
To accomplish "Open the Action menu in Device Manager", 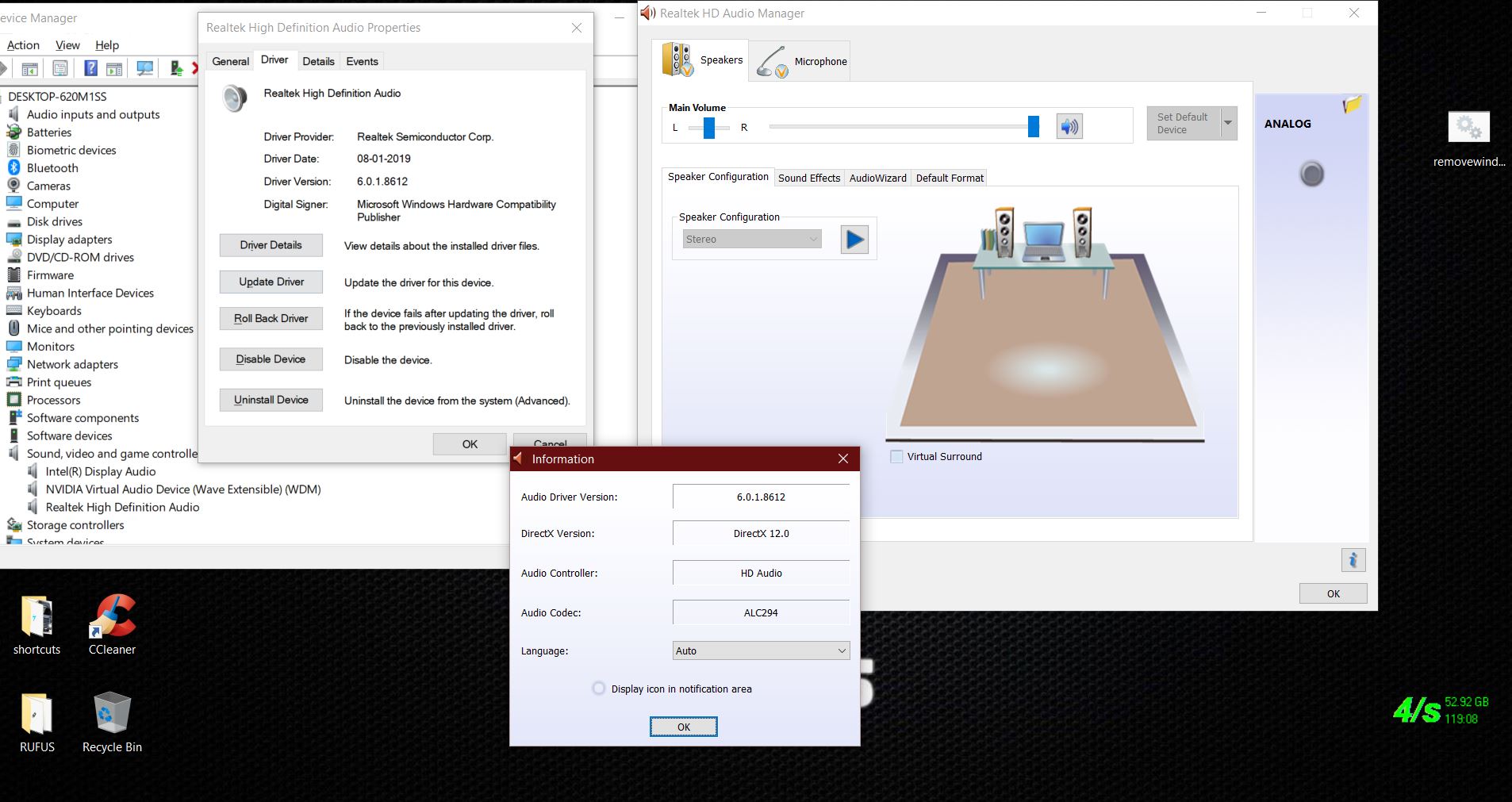I will pyautogui.click(x=23, y=45).
